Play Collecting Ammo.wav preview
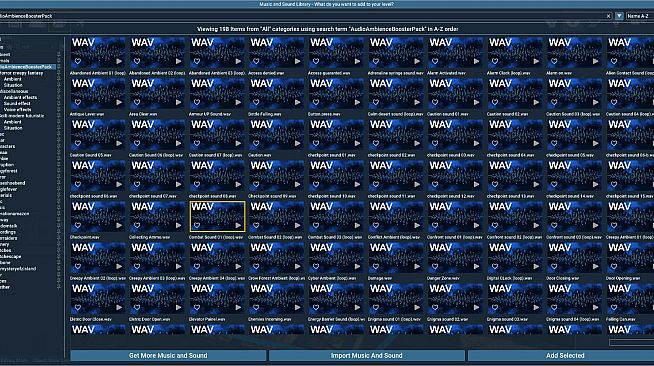The image size is (654, 366). pos(179,226)
